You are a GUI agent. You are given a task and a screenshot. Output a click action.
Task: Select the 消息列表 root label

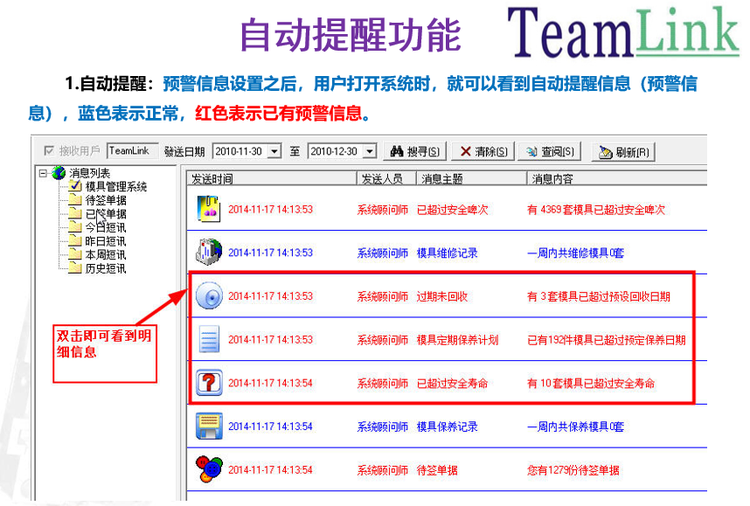89,173
